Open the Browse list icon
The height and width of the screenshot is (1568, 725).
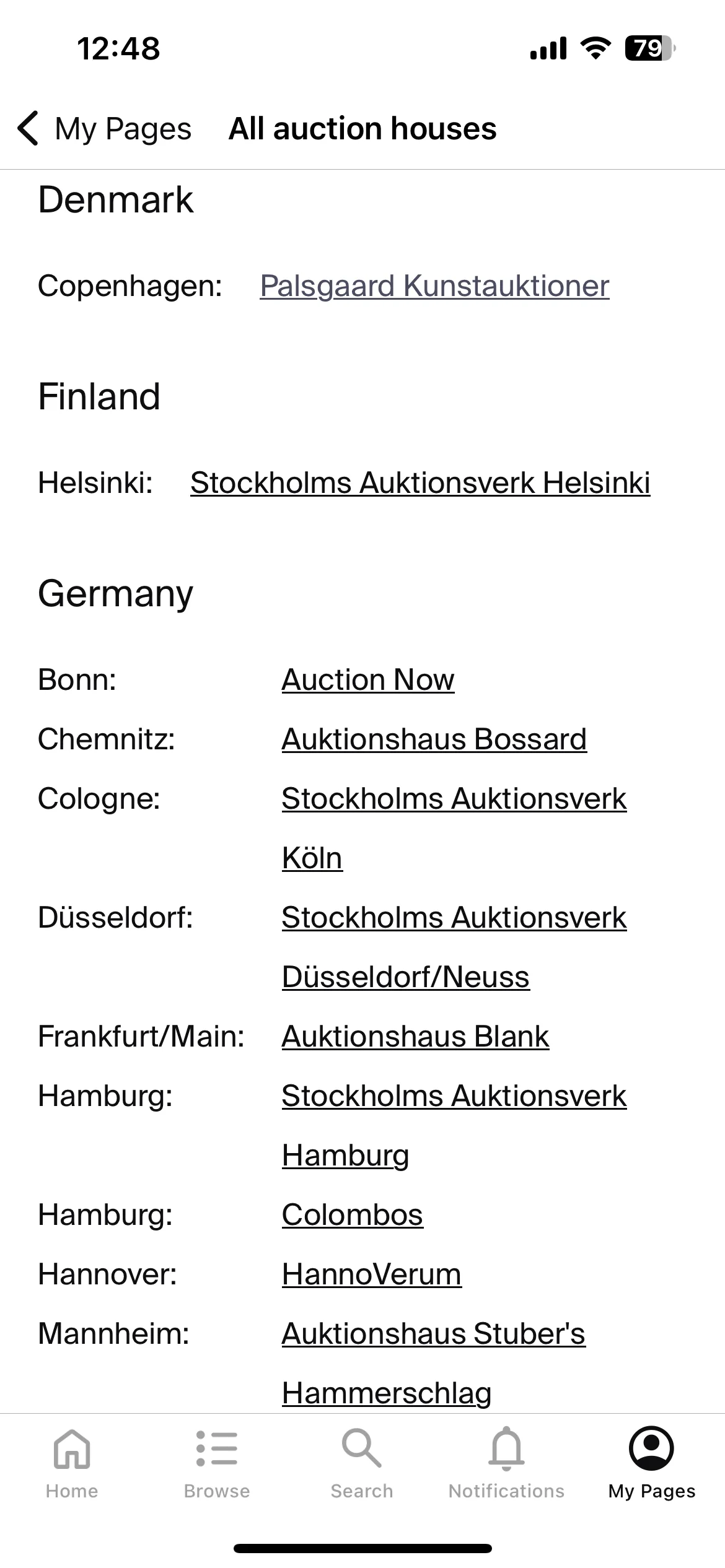tap(217, 1448)
